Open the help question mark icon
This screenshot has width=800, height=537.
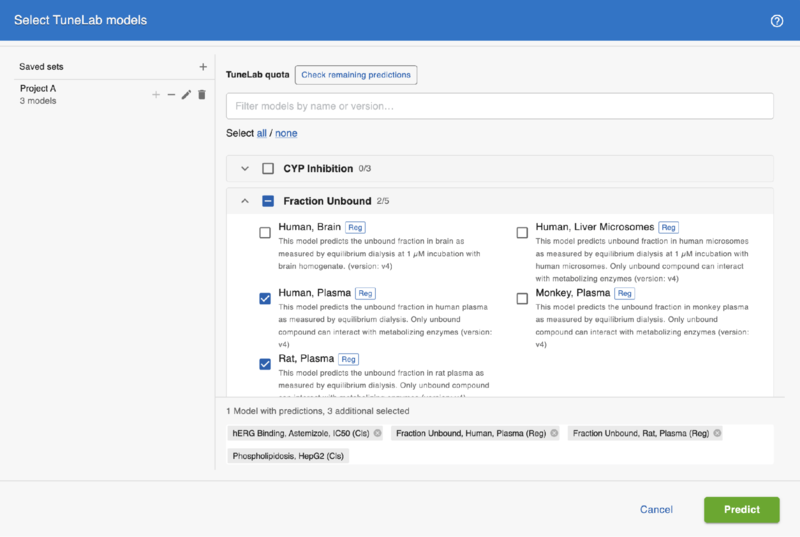coord(777,21)
